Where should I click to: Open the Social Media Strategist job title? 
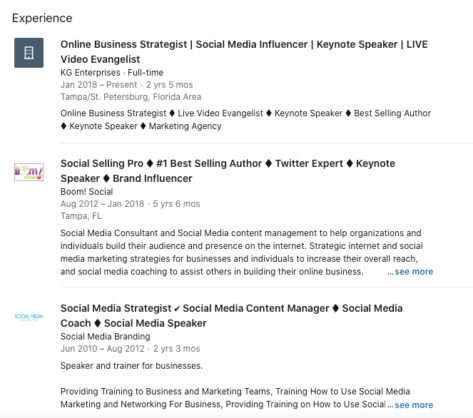pos(231,316)
